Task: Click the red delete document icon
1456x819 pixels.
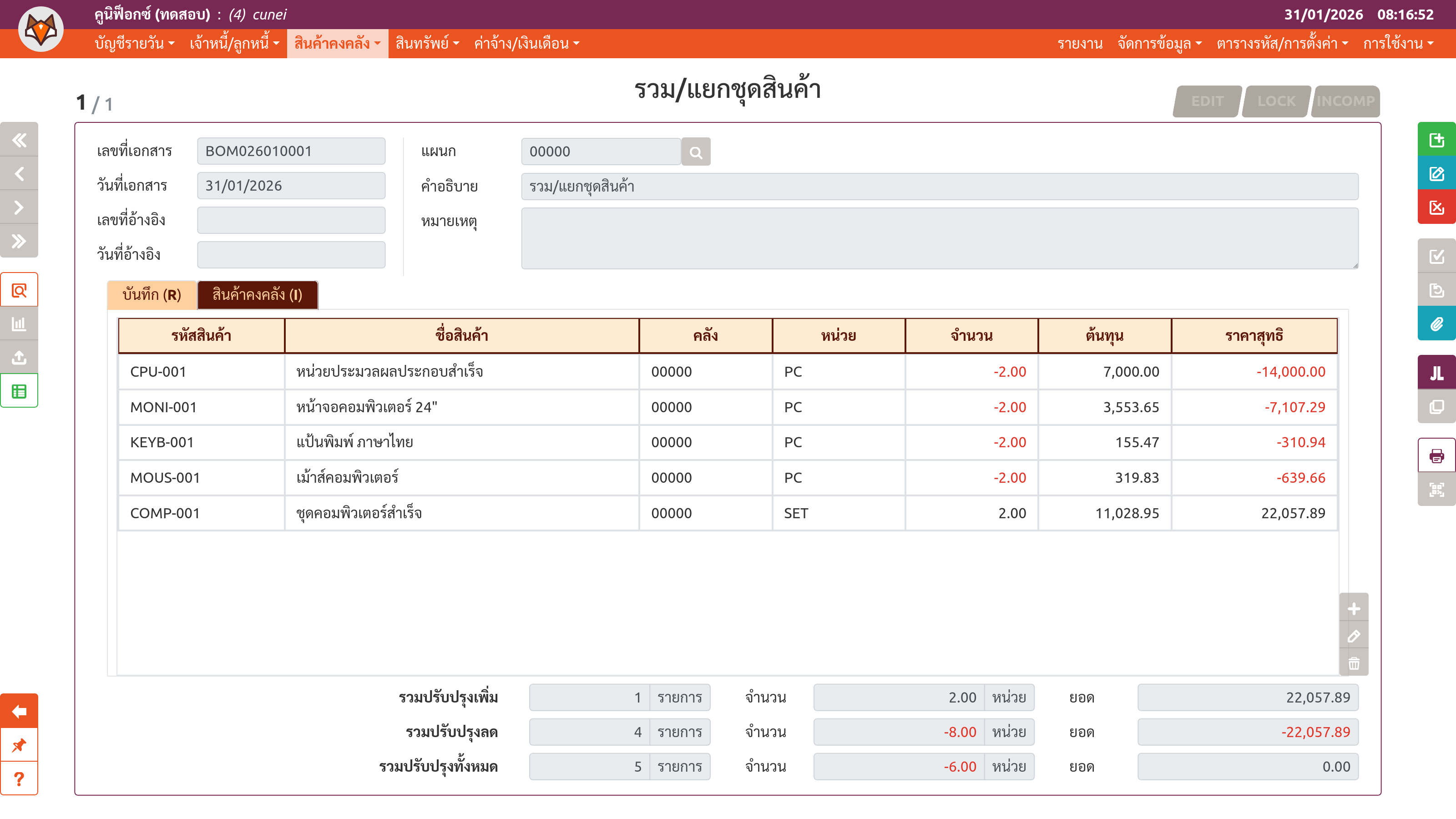Action: 1436,207
